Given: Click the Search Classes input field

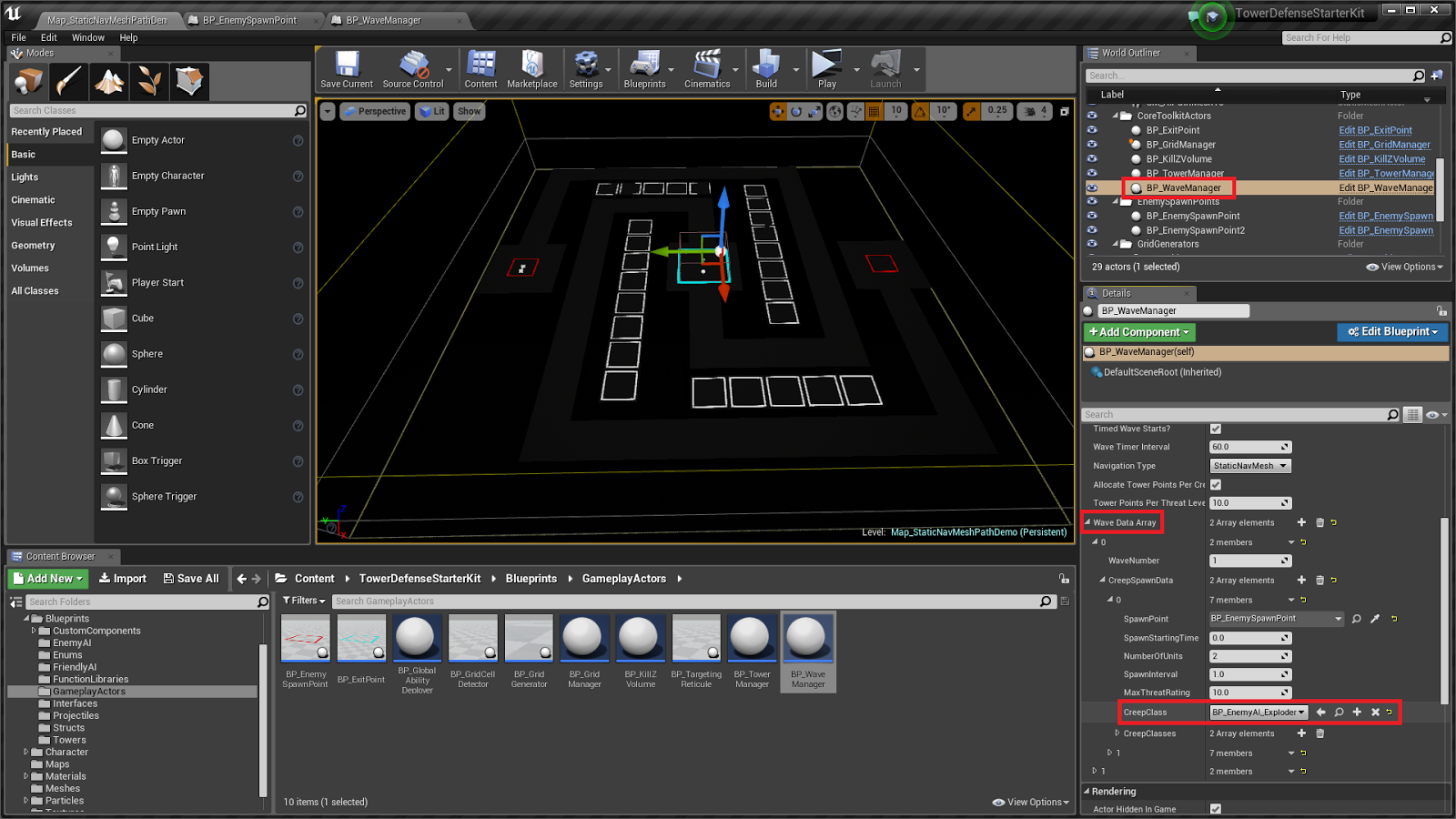Looking at the screenshot, I should click(159, 110).
